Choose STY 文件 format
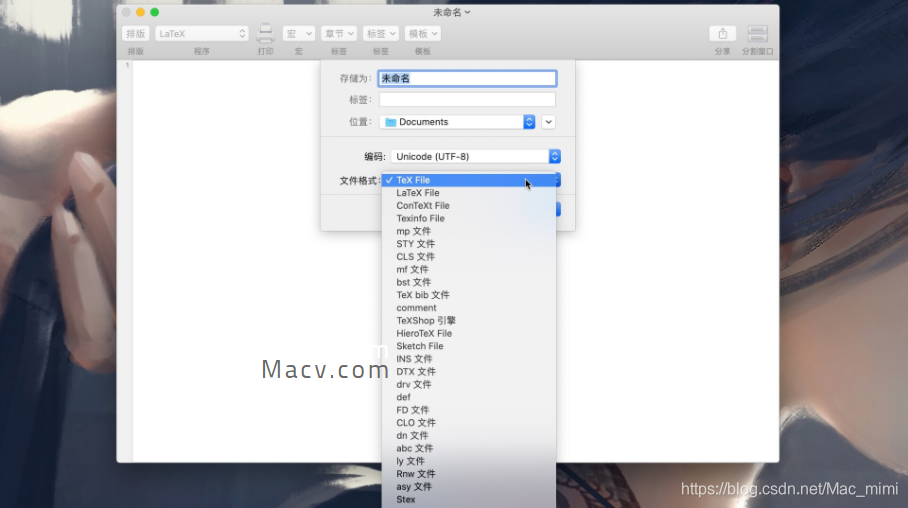This screenshot has width=908, height=508. 469,244
